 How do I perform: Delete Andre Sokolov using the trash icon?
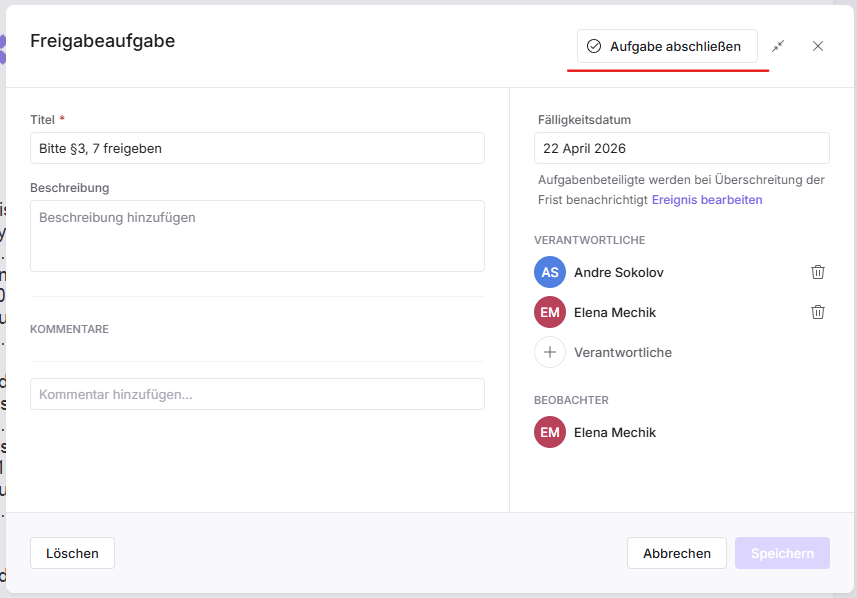tap(818, 272)
